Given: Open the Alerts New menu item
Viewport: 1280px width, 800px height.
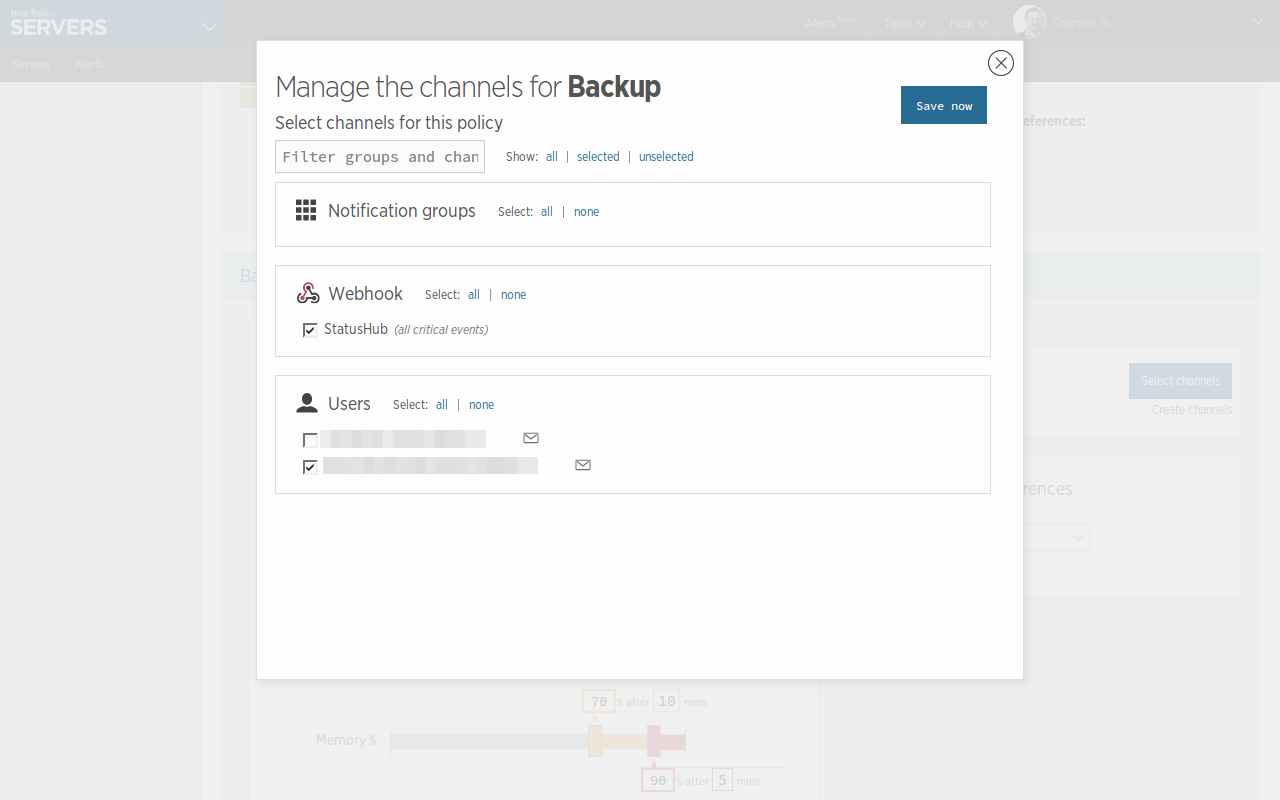Looking at the screenshot, I should pos(831,22).
